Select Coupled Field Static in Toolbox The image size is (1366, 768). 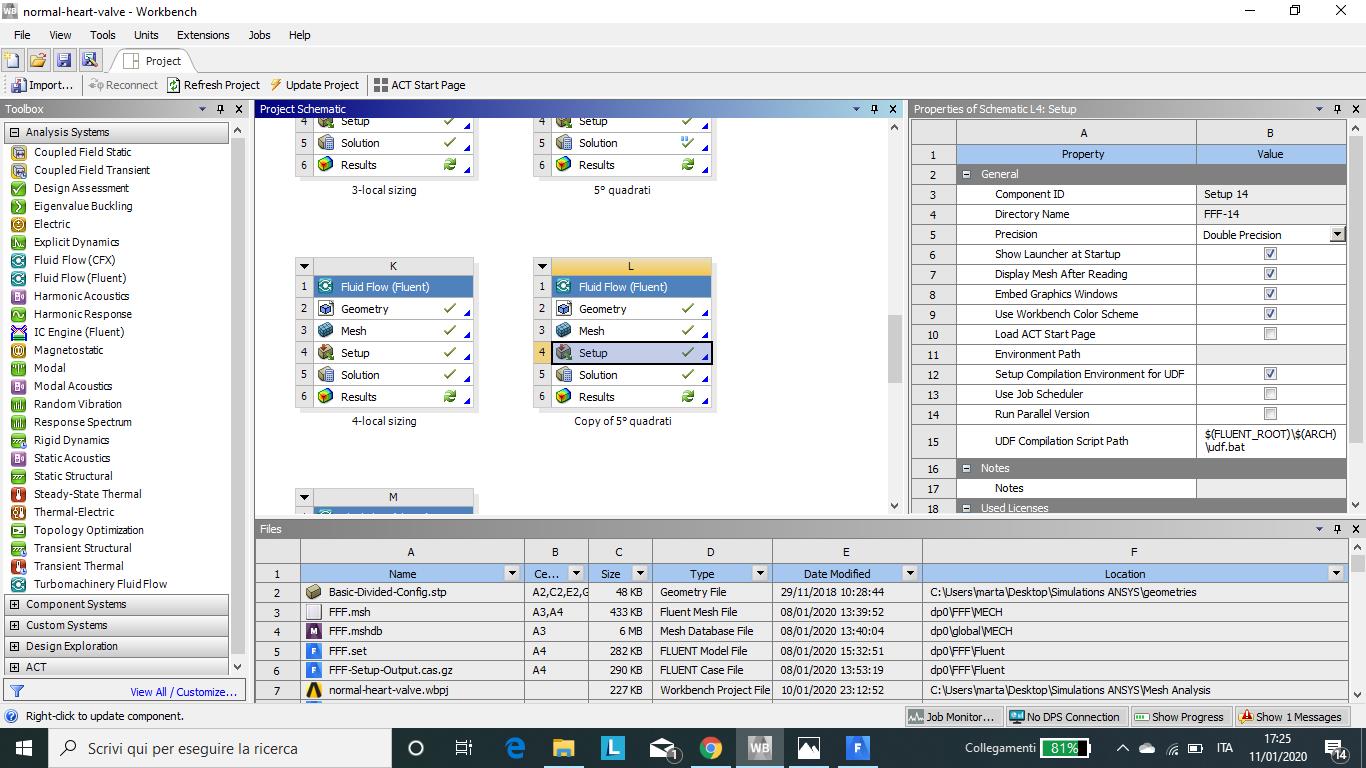(x=82, y=152)
